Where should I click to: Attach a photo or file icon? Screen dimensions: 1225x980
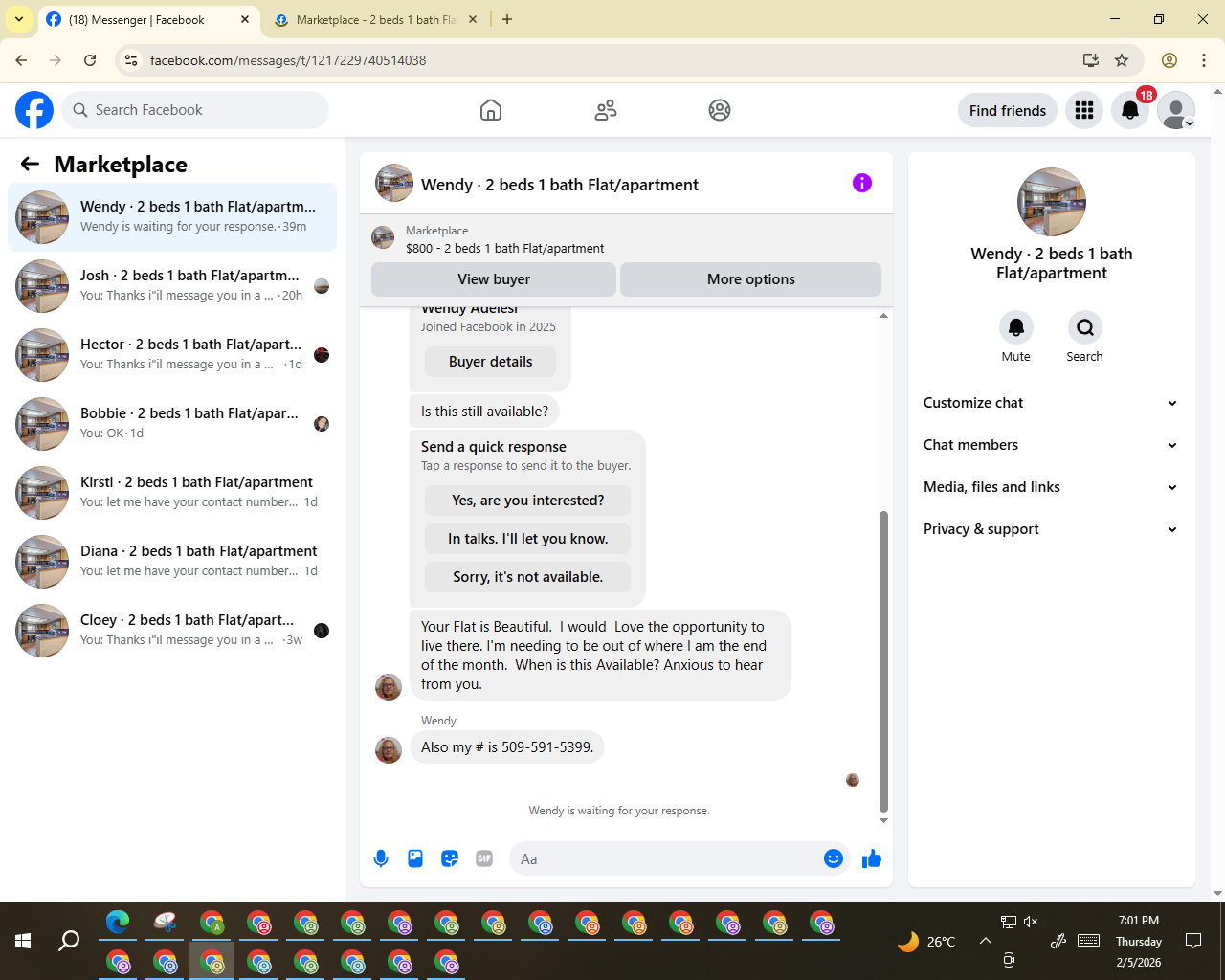coord(415,858)
